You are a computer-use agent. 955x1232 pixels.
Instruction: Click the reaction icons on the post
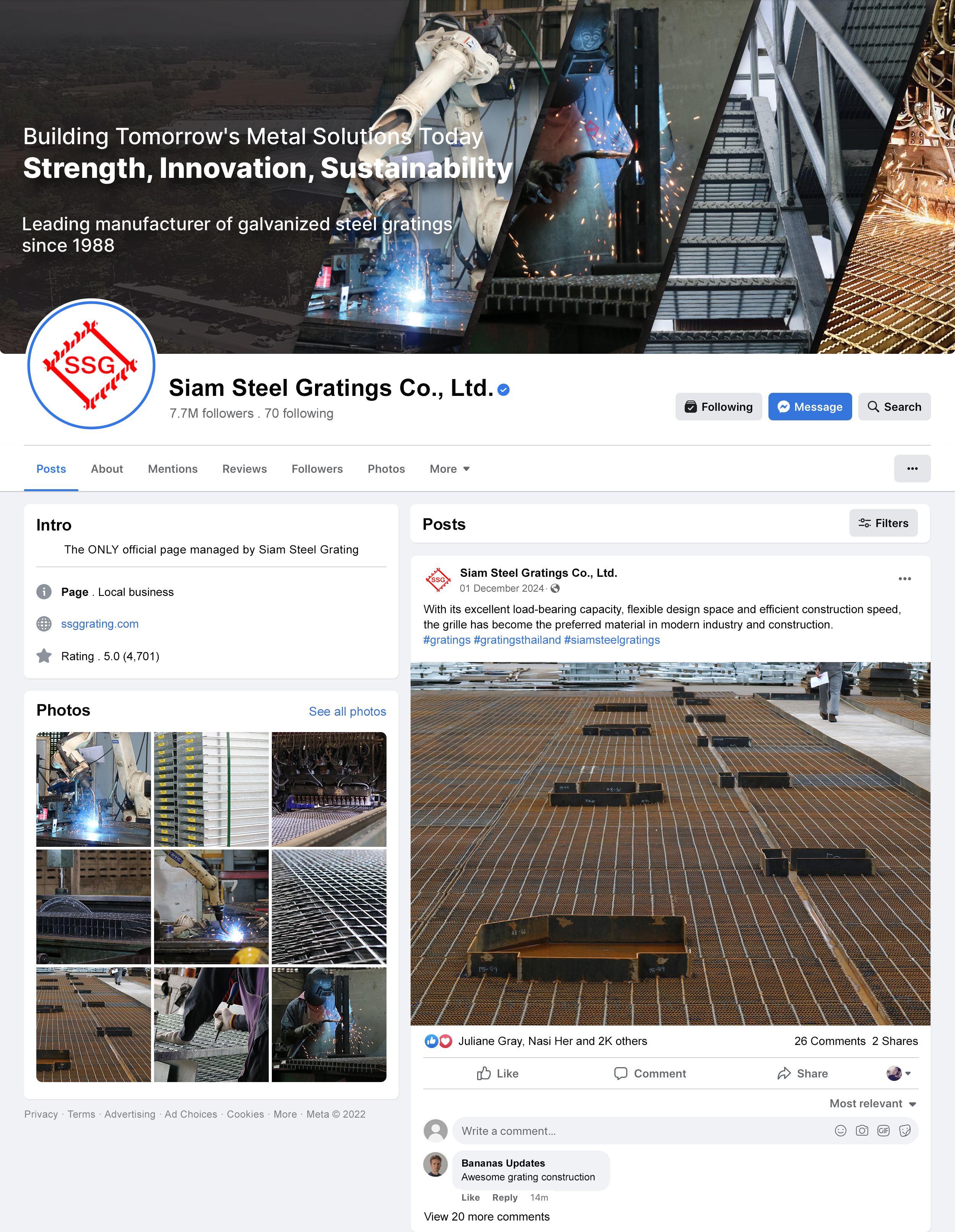[x=438, y=1042]
